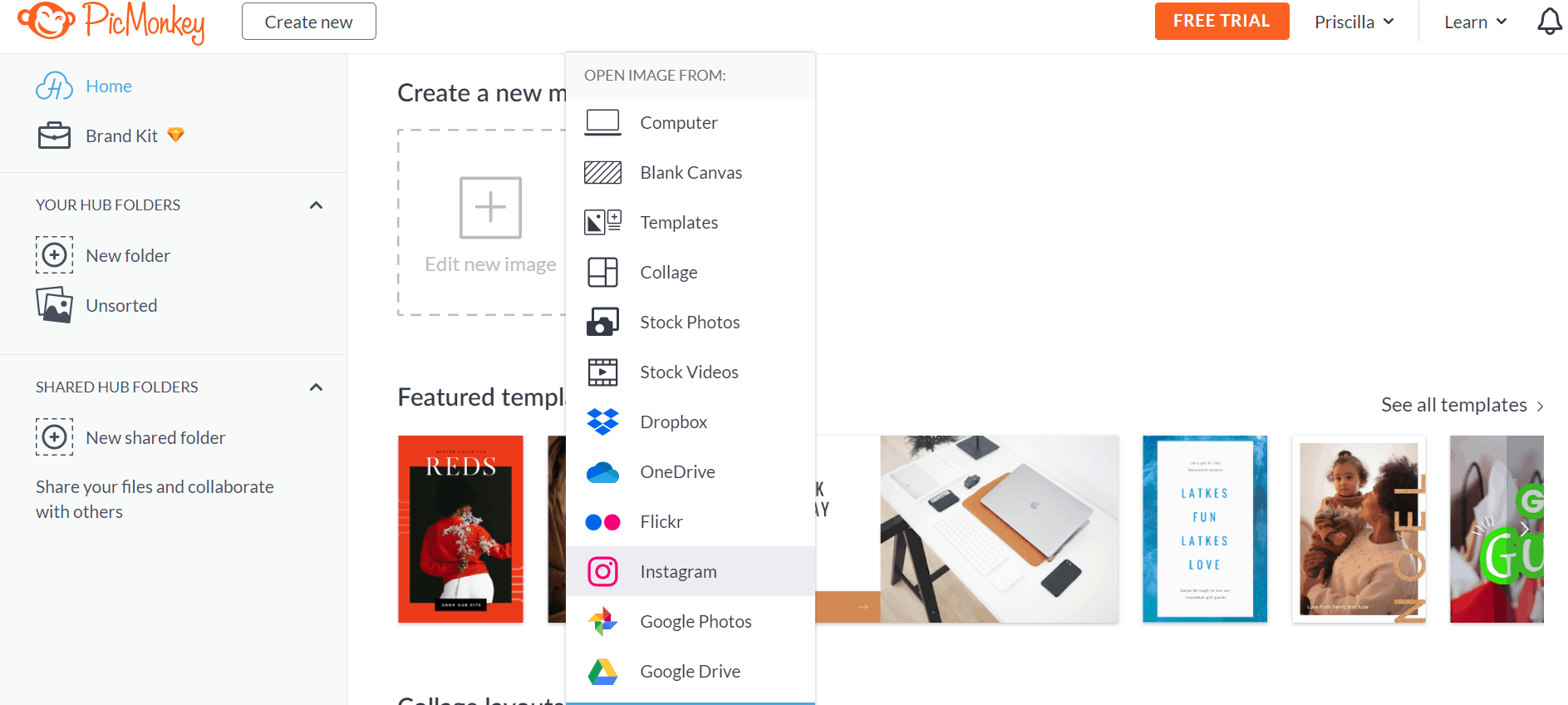1568x705 pixels.
Task: Click the New folder plus icon
Action: pyautogui.click(x=54, y=255)
